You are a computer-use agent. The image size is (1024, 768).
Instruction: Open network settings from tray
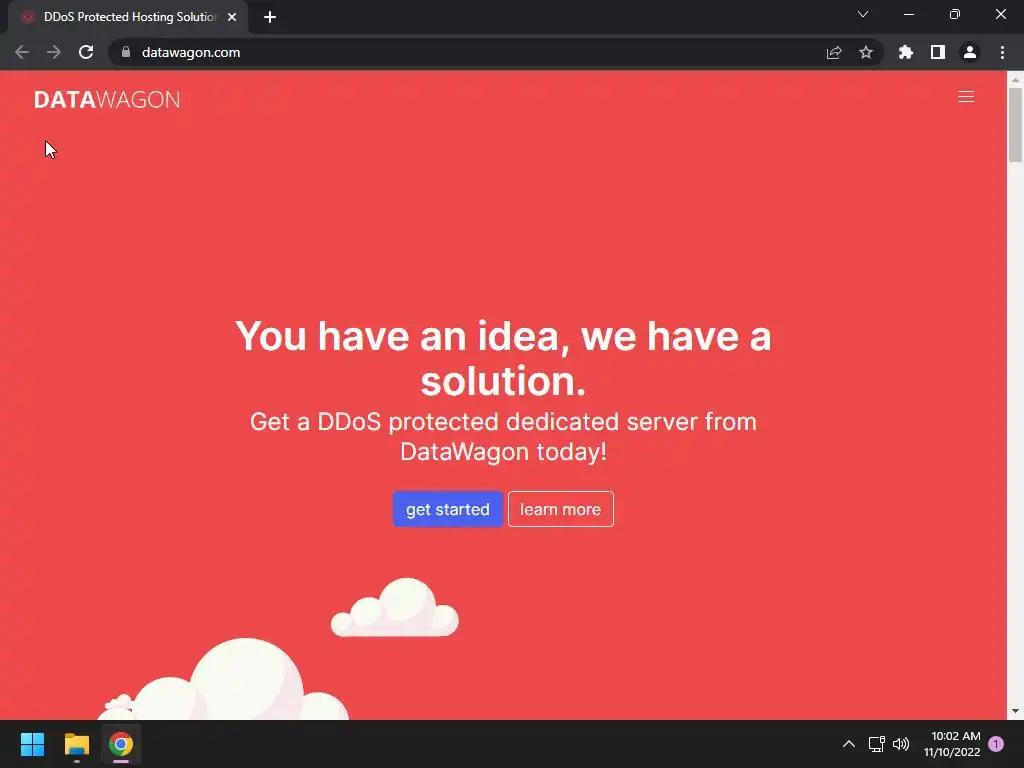(x=876, y=744)
